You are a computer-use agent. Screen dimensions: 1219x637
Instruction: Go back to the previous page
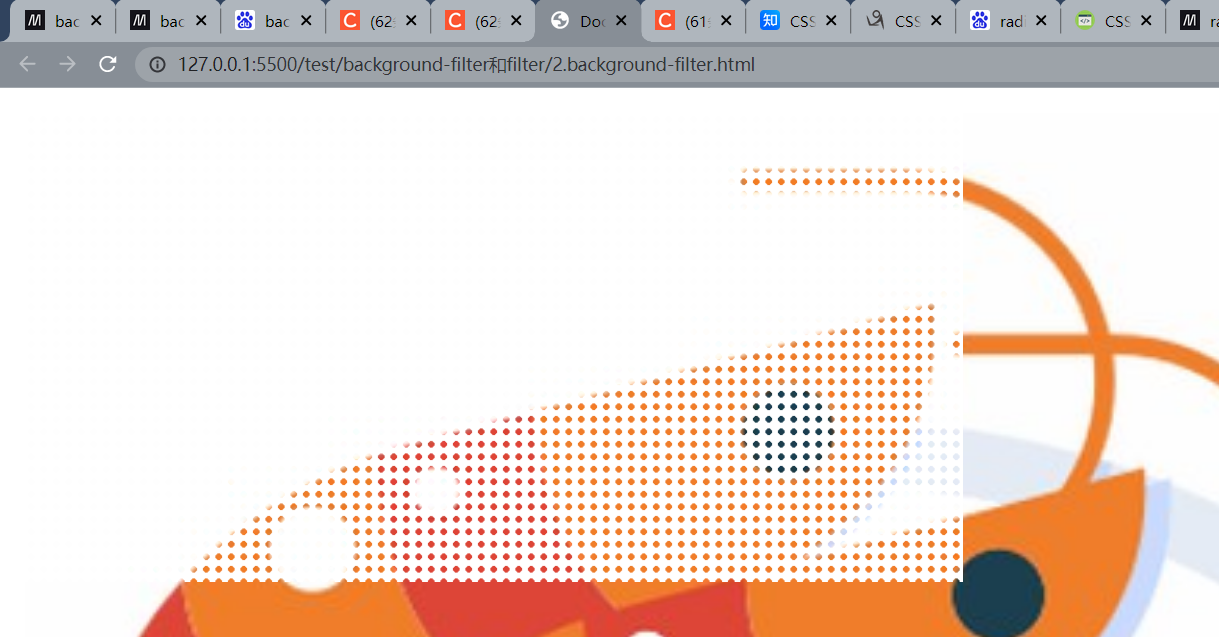[x=27, y=64]
